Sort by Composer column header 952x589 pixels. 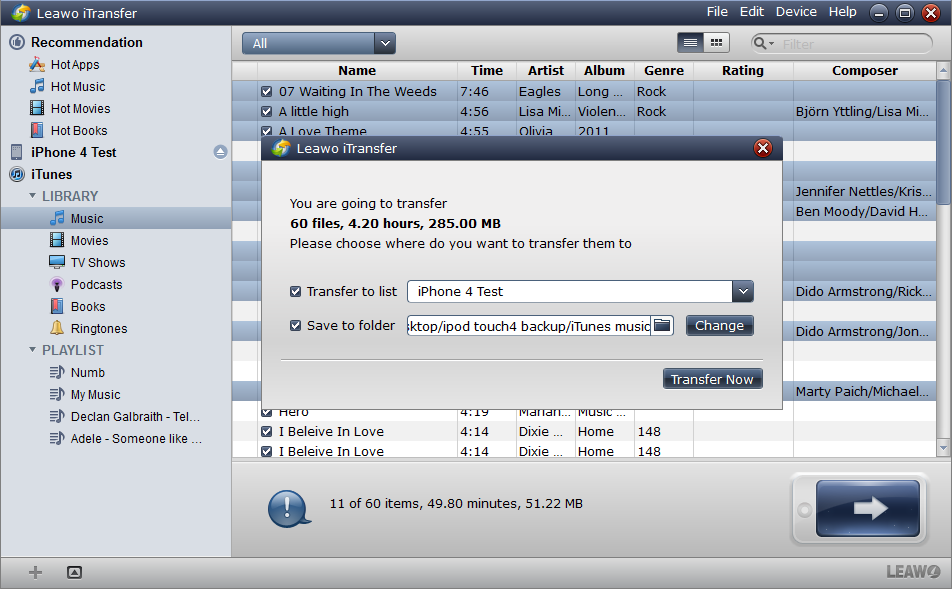(x=865, y=70)
